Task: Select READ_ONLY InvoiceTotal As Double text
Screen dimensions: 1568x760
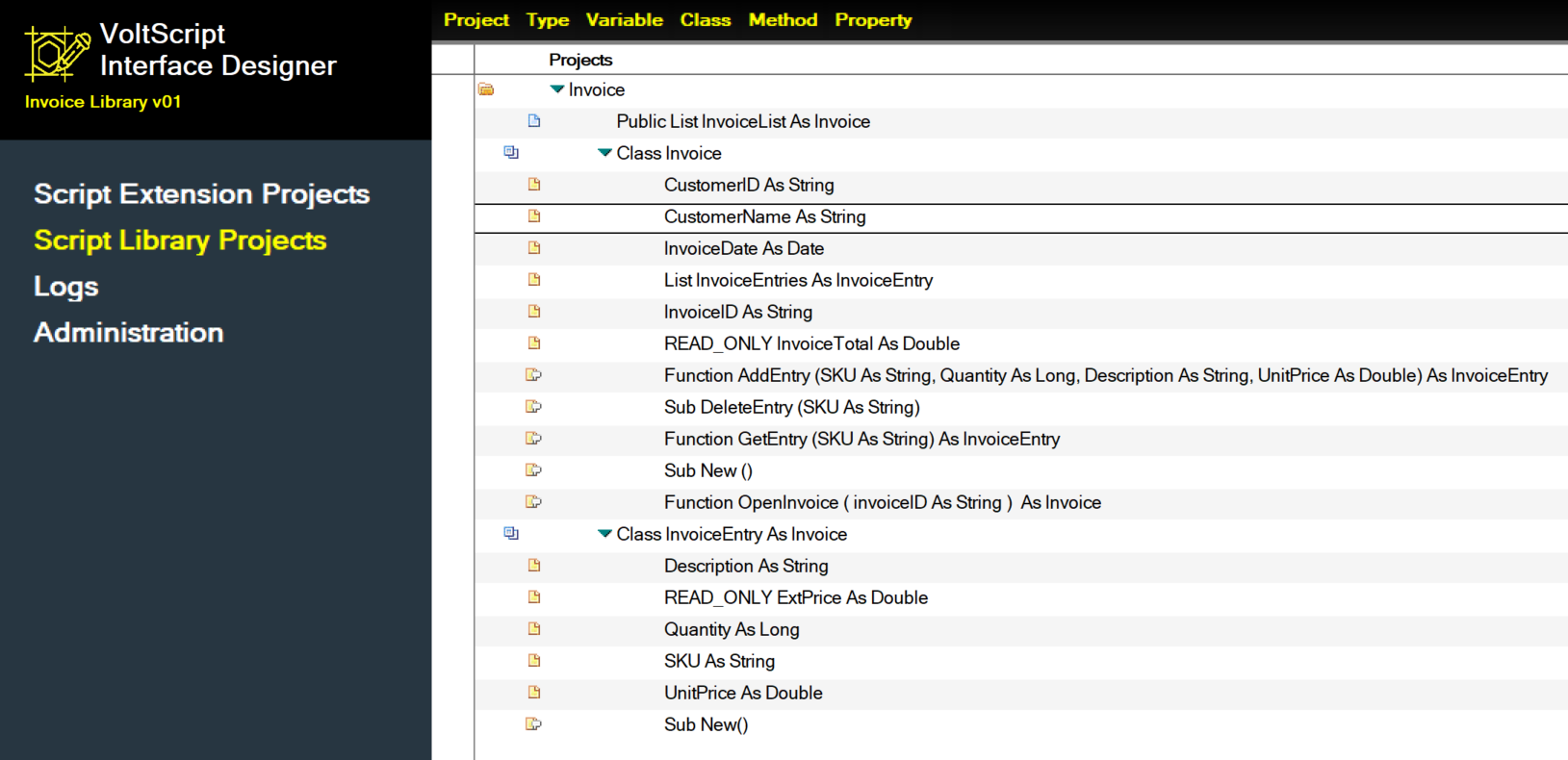Action: 812,343
